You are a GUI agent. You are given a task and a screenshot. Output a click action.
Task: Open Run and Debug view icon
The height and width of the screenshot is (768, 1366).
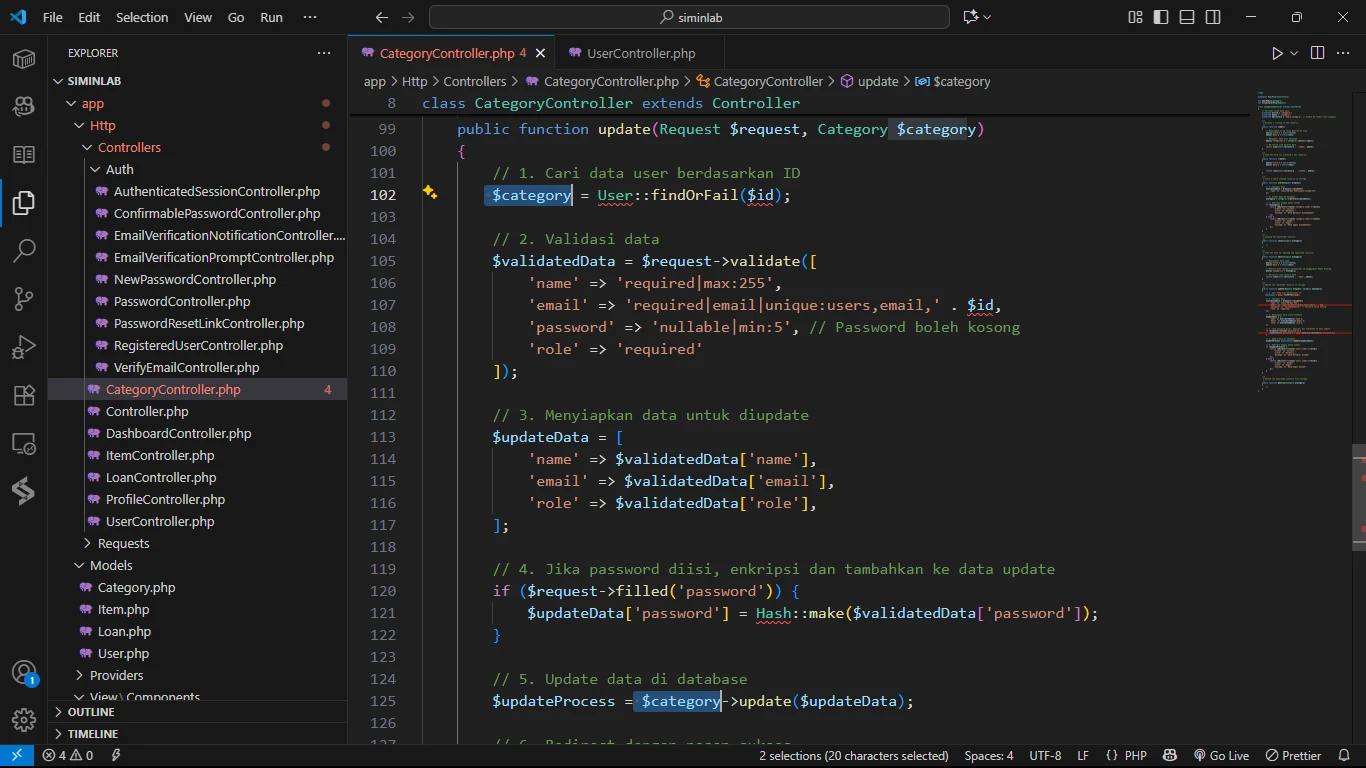coord(24,346)
